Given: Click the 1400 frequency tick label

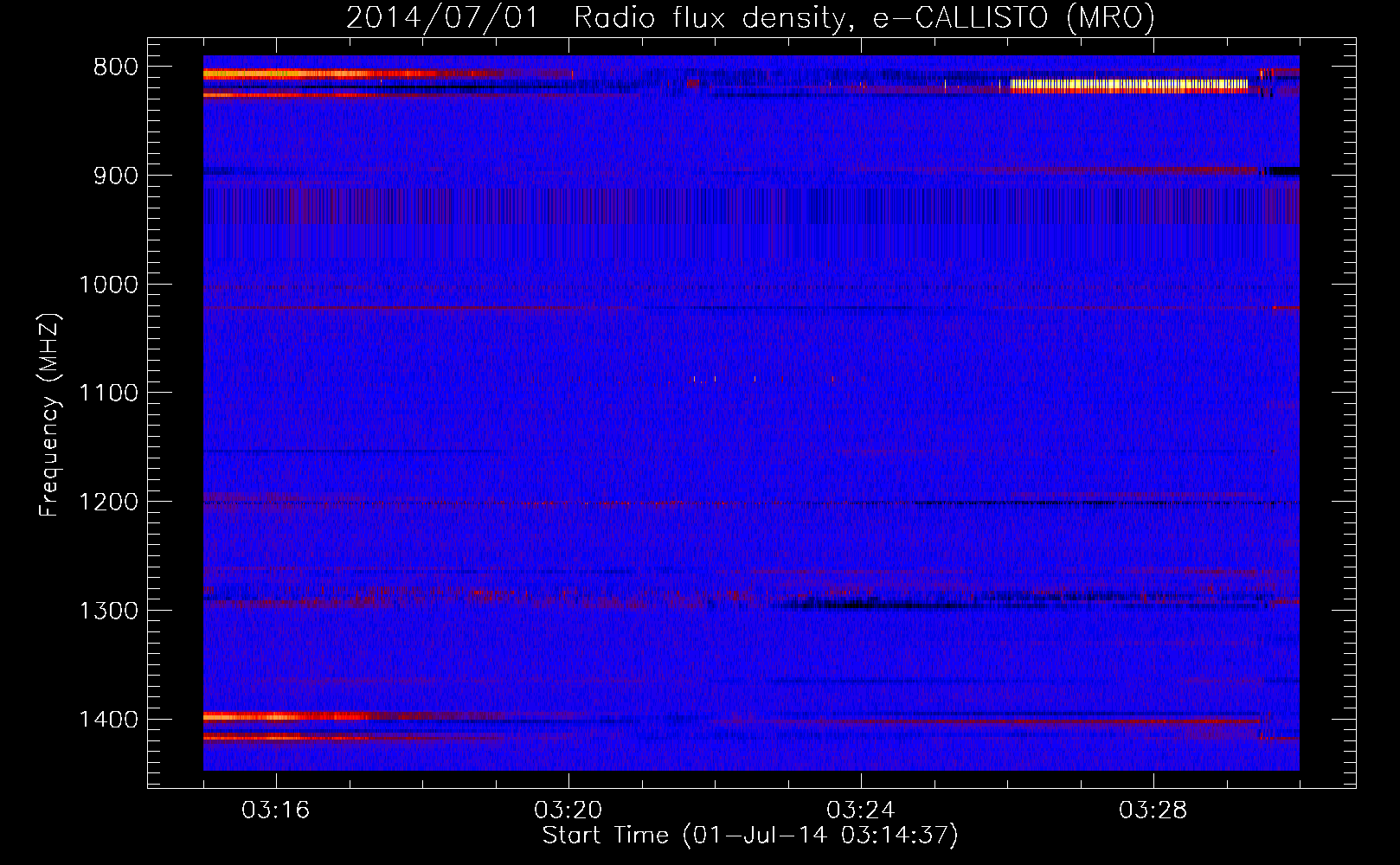Looking at the screenshot, I should pyautogui.click(x=108, y=720).
